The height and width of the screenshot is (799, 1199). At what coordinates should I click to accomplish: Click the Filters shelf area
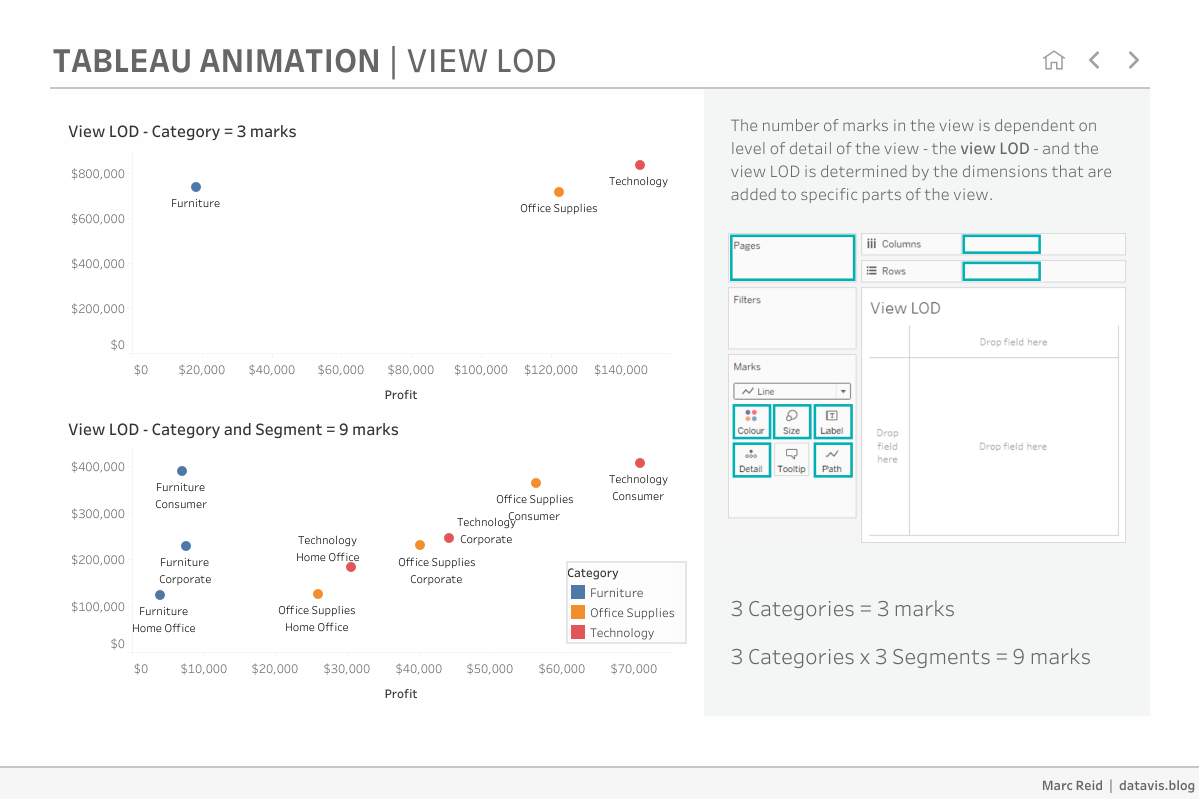pos(792,320)
